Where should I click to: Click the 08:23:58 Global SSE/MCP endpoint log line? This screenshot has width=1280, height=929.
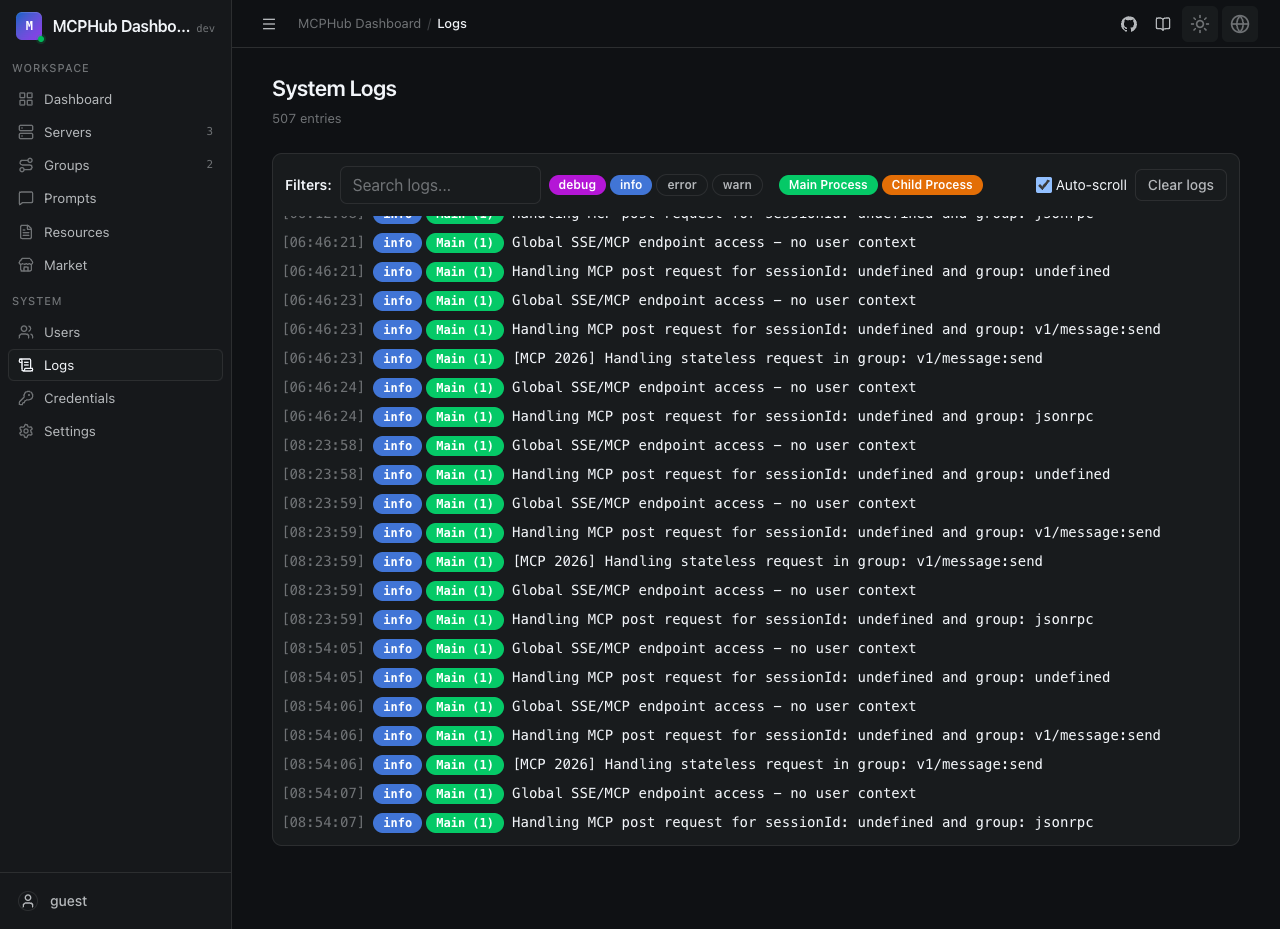755,445
